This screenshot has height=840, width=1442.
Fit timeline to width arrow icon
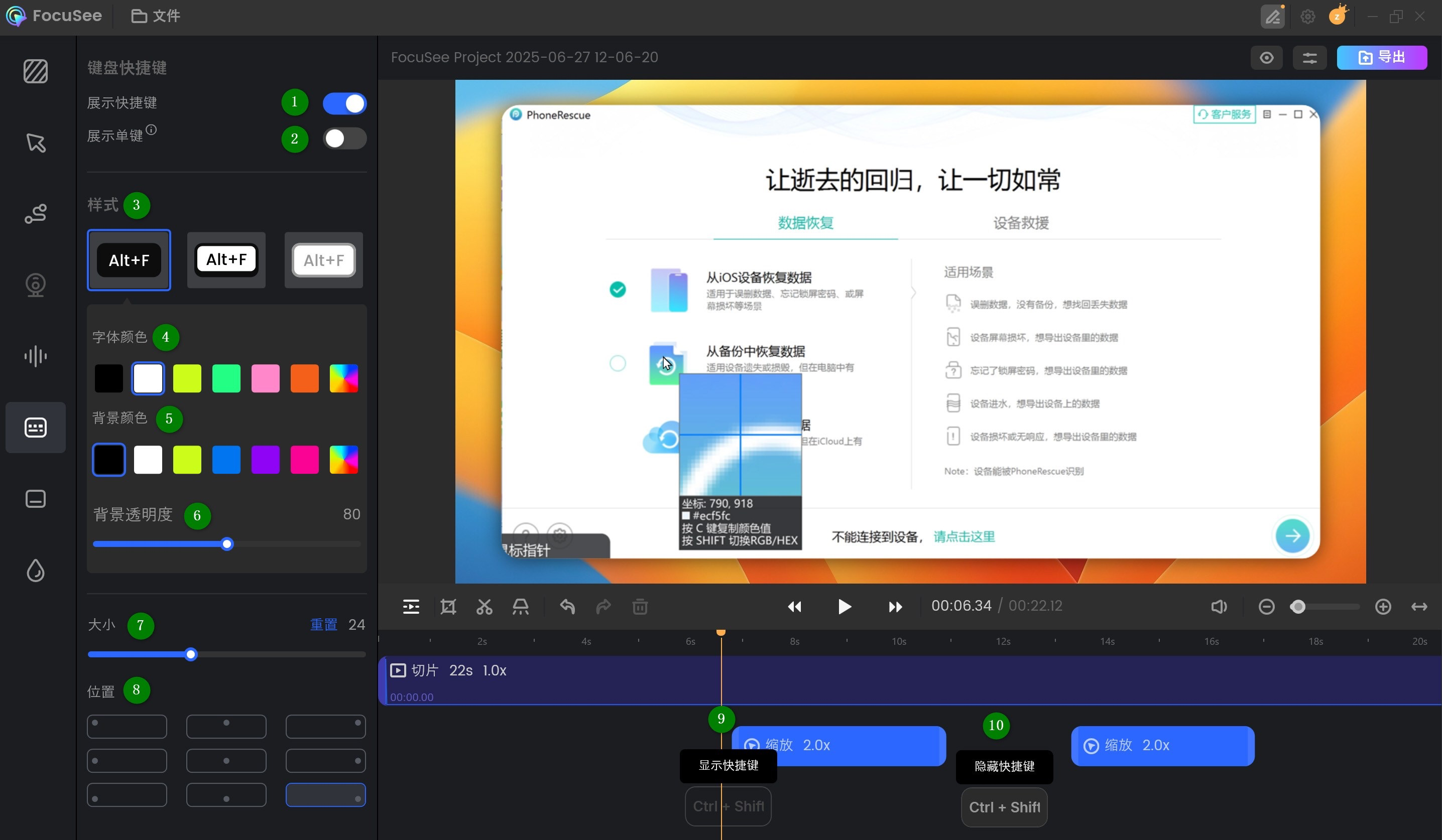pyautogui.click(x=1419, y=606)
